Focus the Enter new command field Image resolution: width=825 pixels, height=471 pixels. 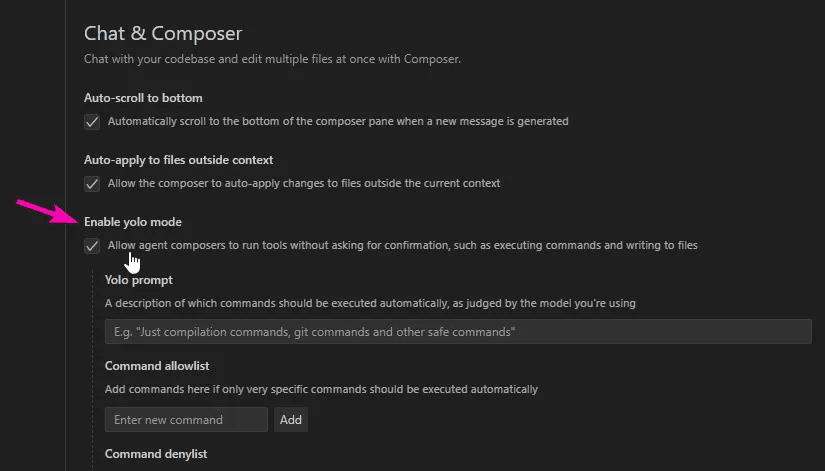pos(186,420)
